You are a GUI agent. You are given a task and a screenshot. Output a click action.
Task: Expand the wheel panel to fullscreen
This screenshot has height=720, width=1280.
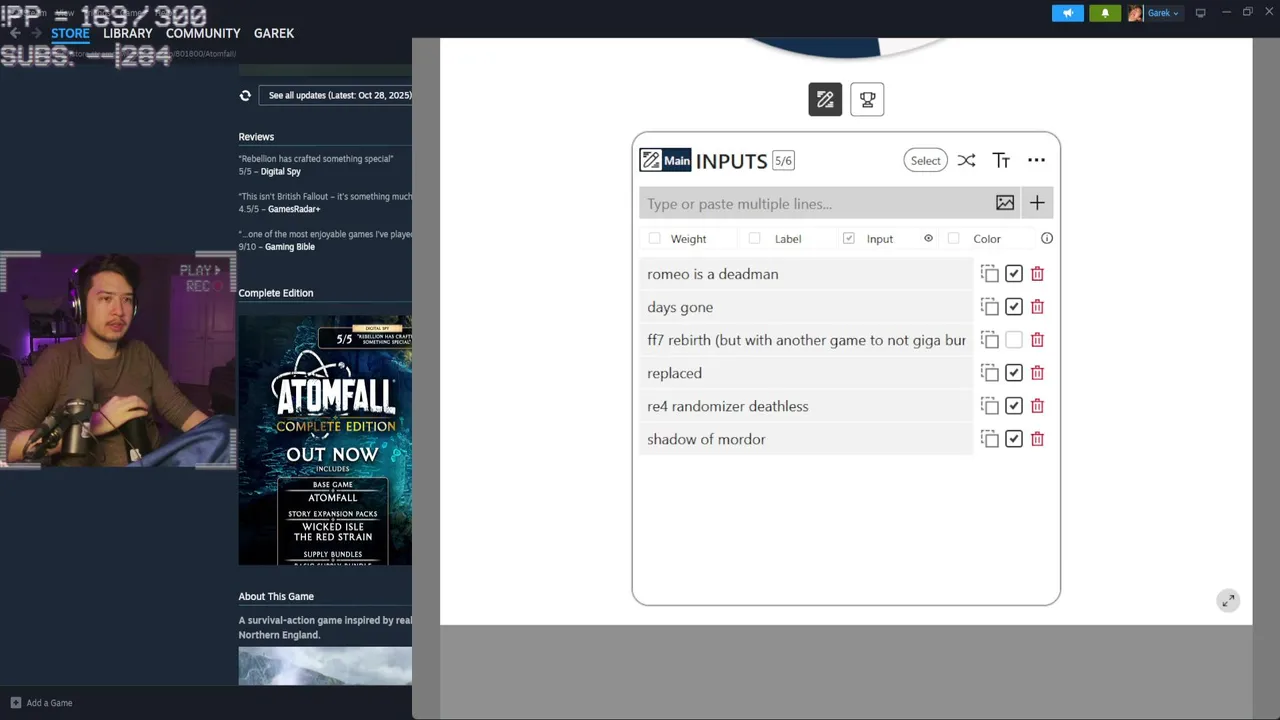coord(1228,600)
